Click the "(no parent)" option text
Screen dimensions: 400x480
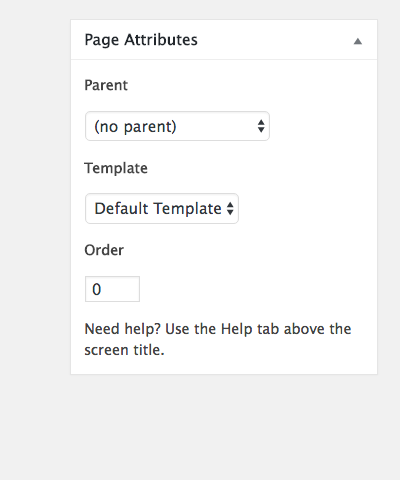[135, 127]
